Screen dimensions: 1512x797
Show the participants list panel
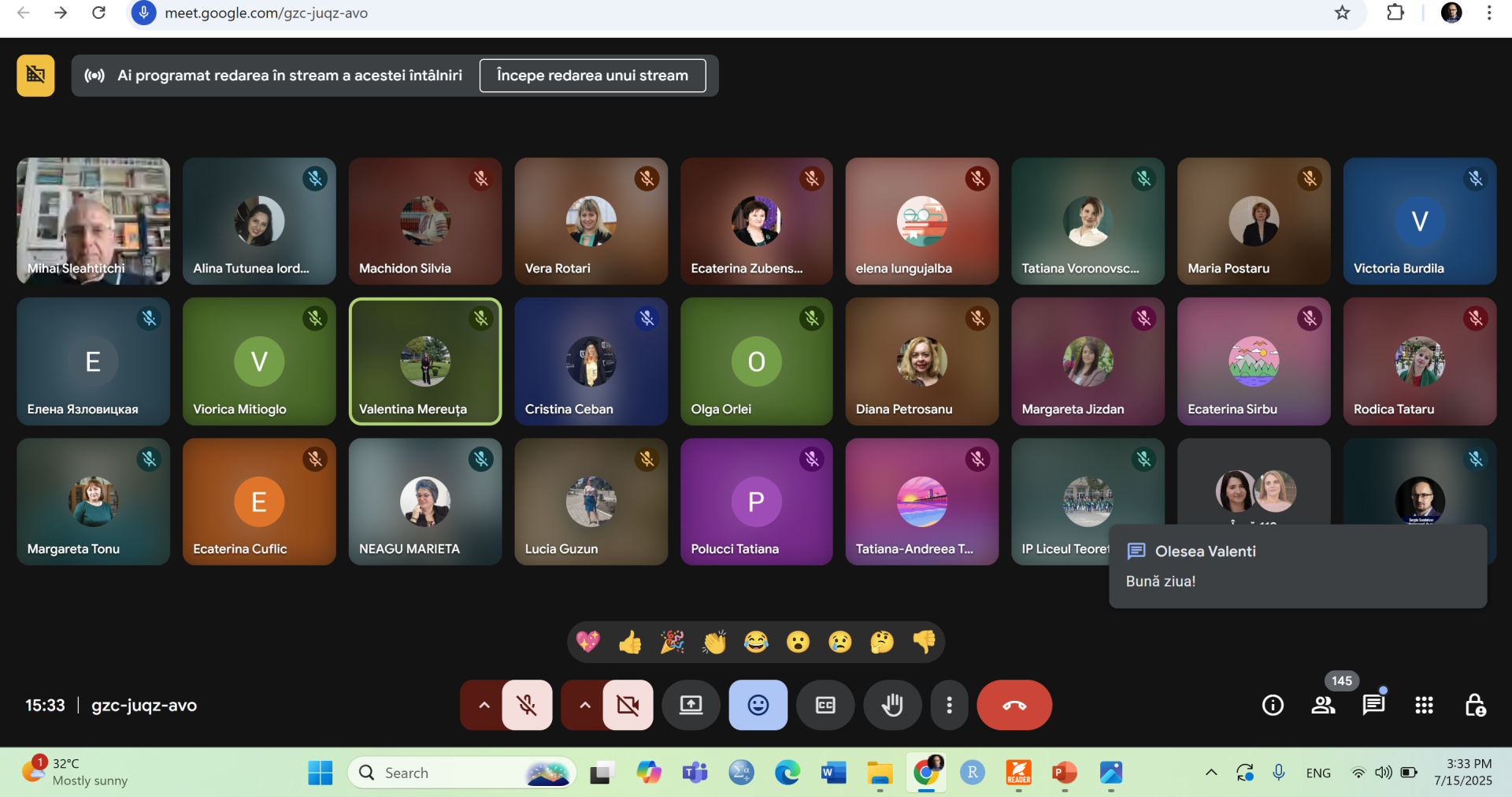tap(1323, 705)
